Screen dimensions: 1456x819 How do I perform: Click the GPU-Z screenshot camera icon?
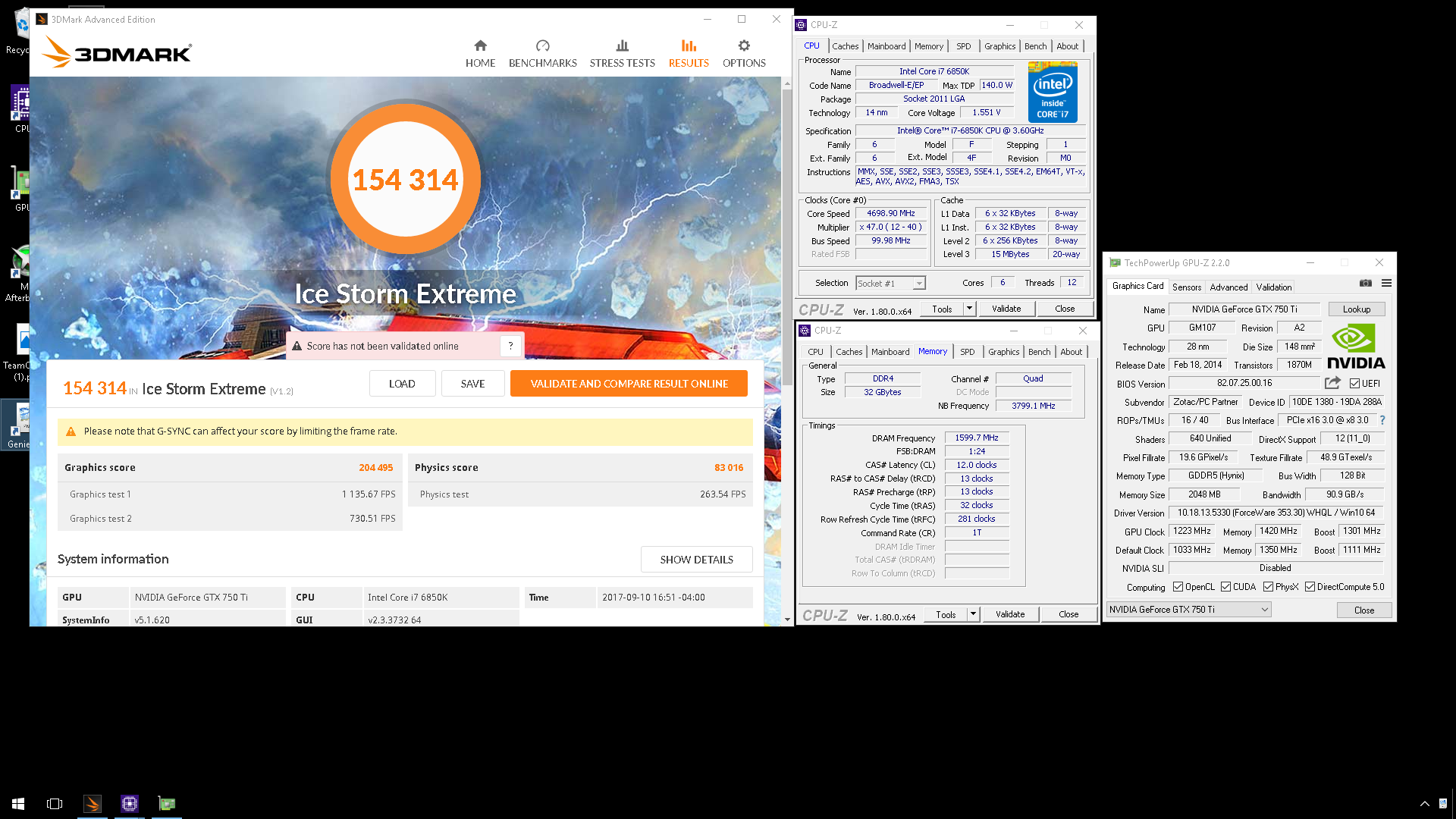tap(1366, 283)
